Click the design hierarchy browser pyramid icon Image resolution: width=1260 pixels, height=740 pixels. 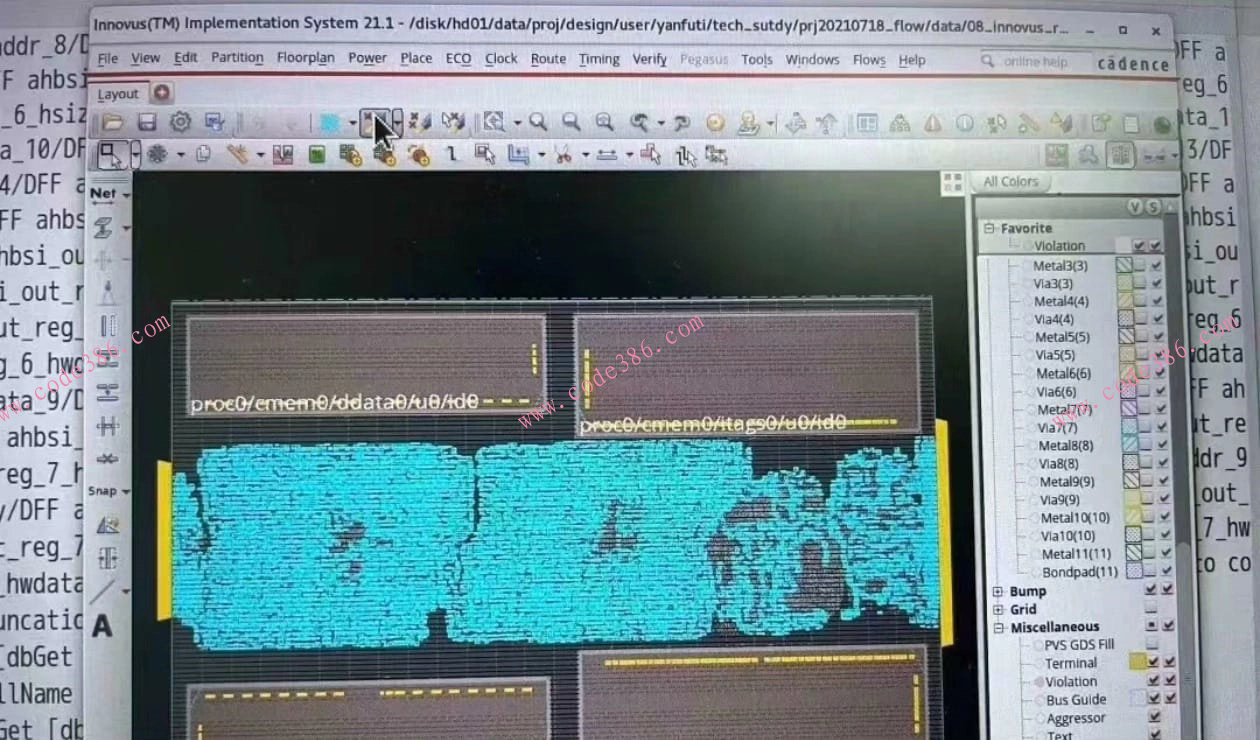click(899, 123)
